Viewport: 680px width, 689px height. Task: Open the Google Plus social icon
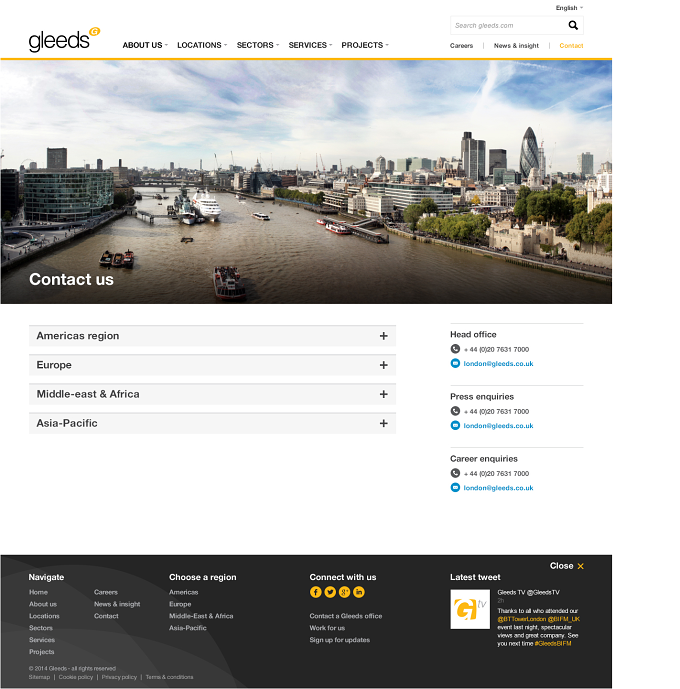tap(344, 592)
